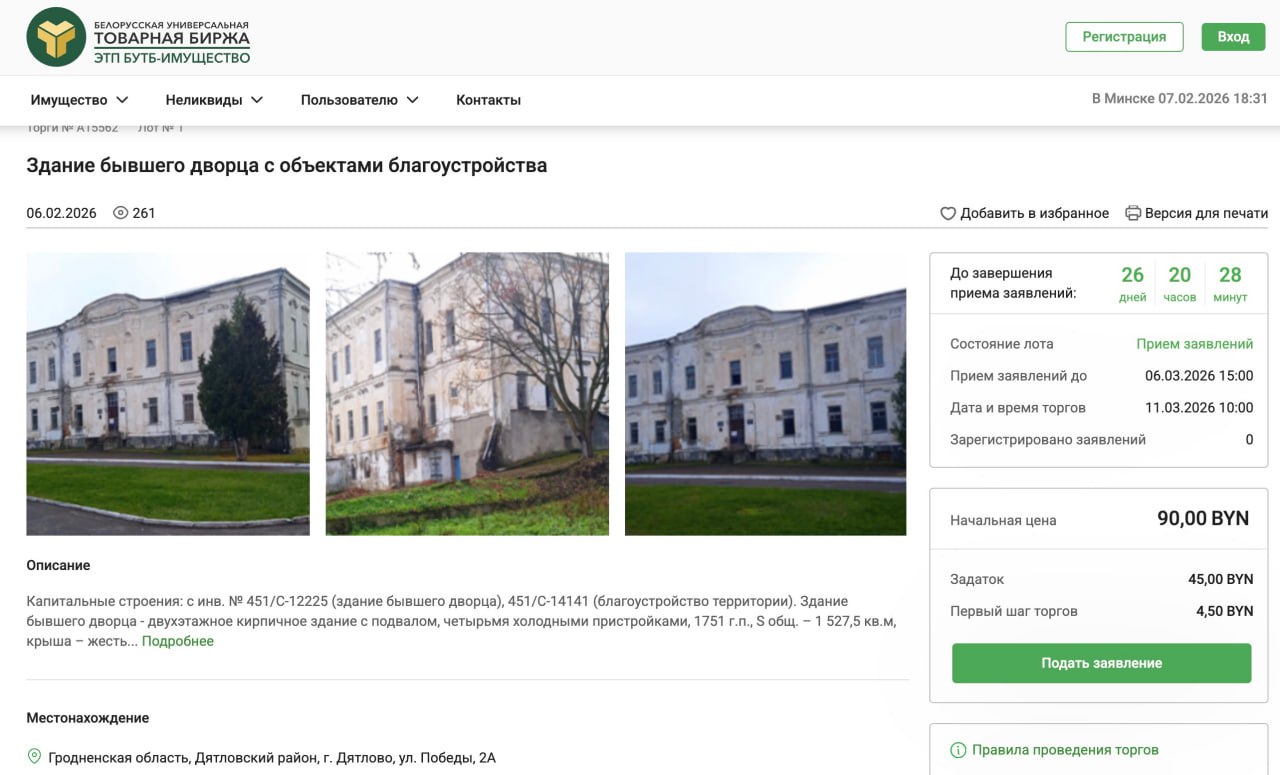Screen dimensions: 1280x775
Task: Open the Неликвиды dropdown menu
Action: coord(214,100)
